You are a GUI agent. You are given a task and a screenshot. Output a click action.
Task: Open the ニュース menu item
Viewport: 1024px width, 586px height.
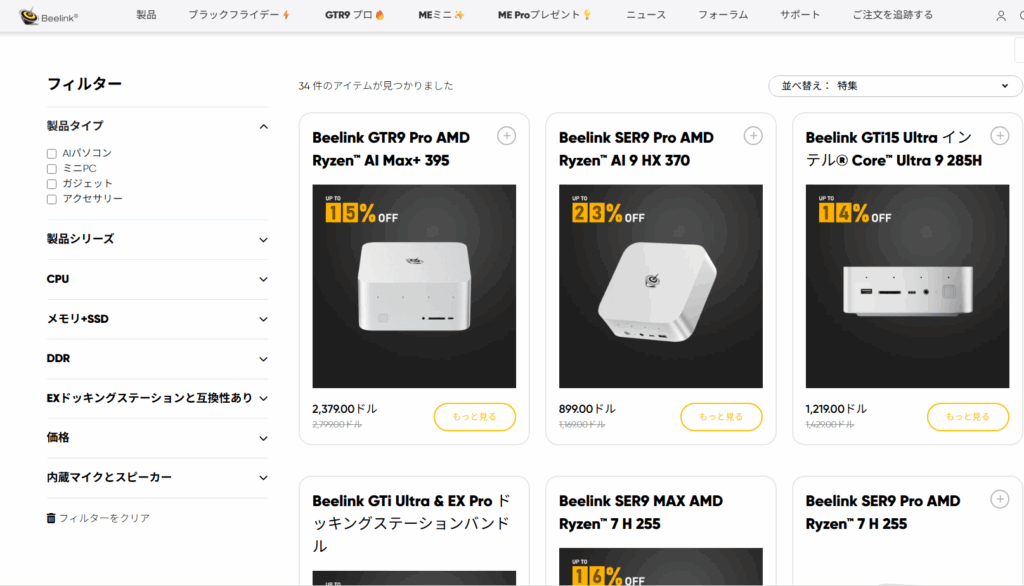(x=645, y=15)
